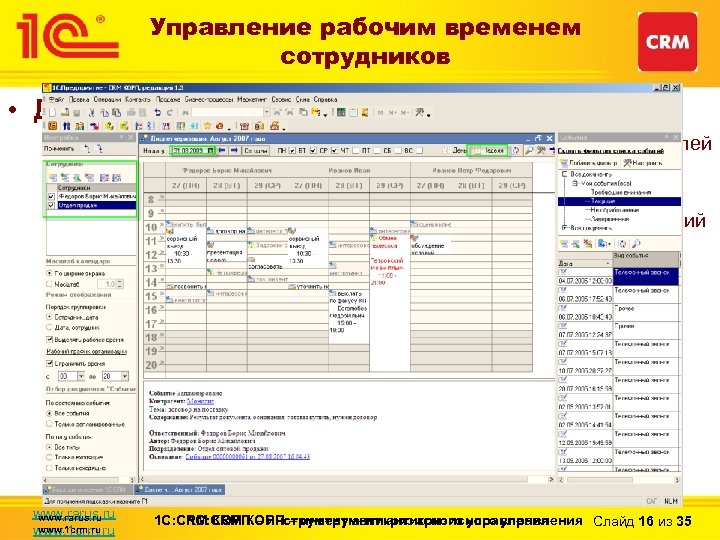Click the settings panel horizontal scrollbar
This screenshot has width=720, height=540.
[90, 479]
